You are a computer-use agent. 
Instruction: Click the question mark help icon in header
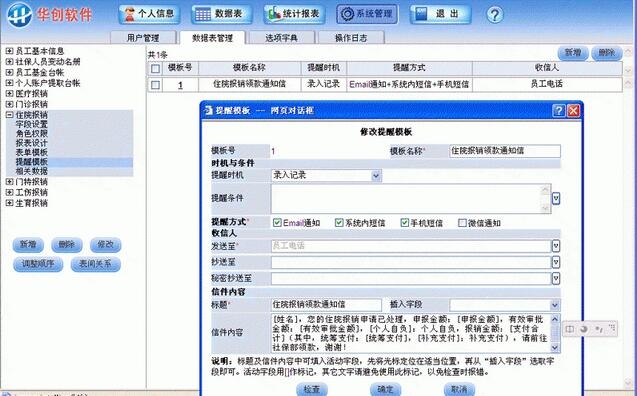tap(494, 15)
